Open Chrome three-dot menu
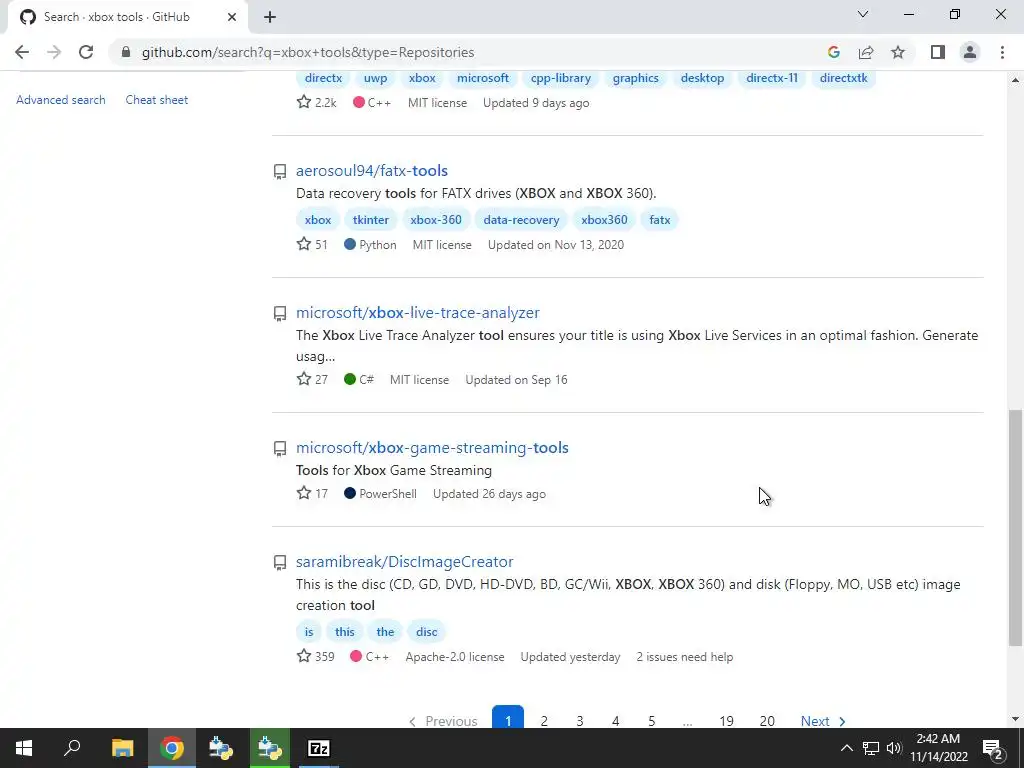The height and width of the screenshot is (768, 1024). (1002, 52)
